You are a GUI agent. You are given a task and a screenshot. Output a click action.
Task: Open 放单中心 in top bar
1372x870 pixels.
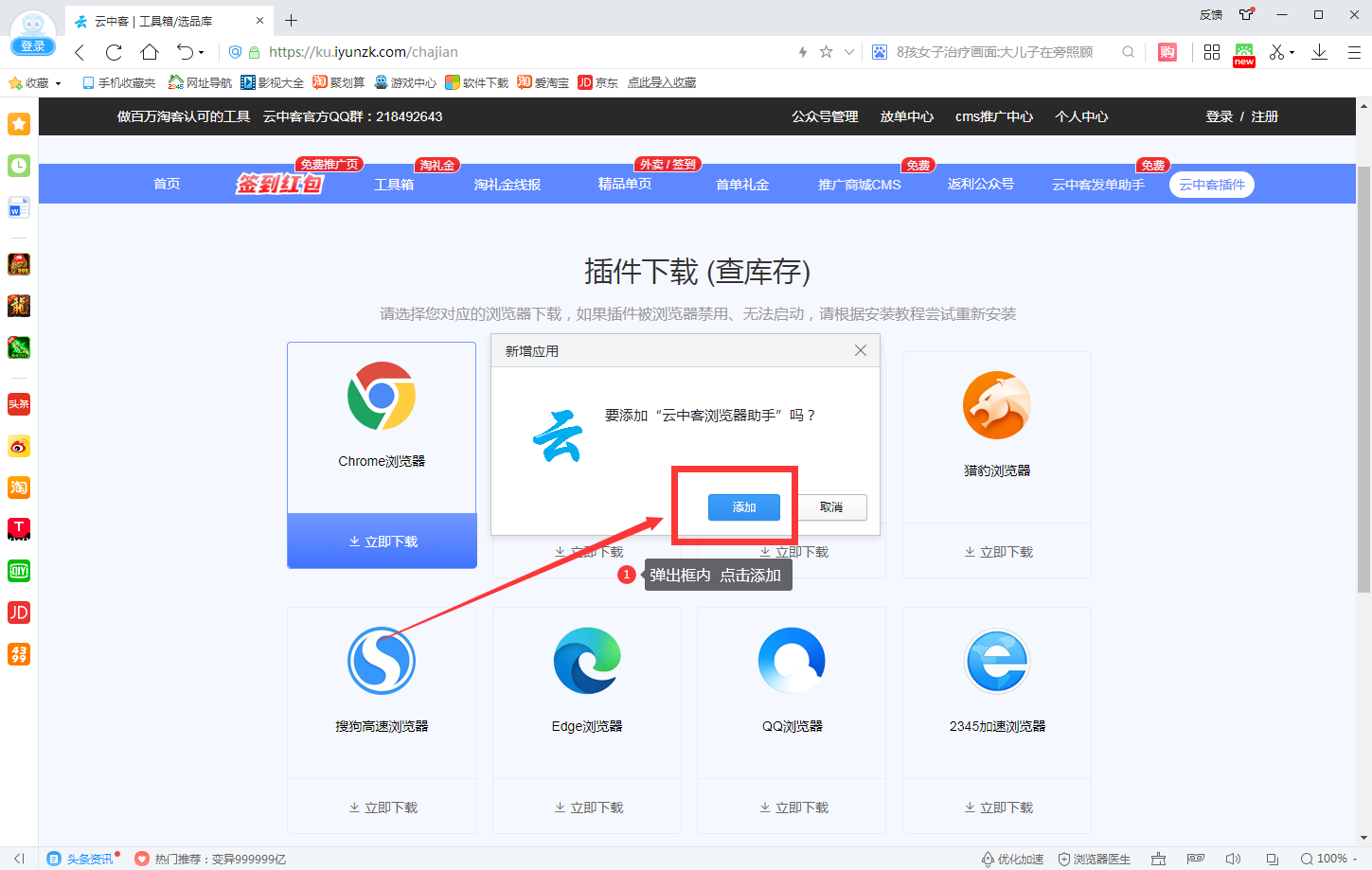point(906,116)
